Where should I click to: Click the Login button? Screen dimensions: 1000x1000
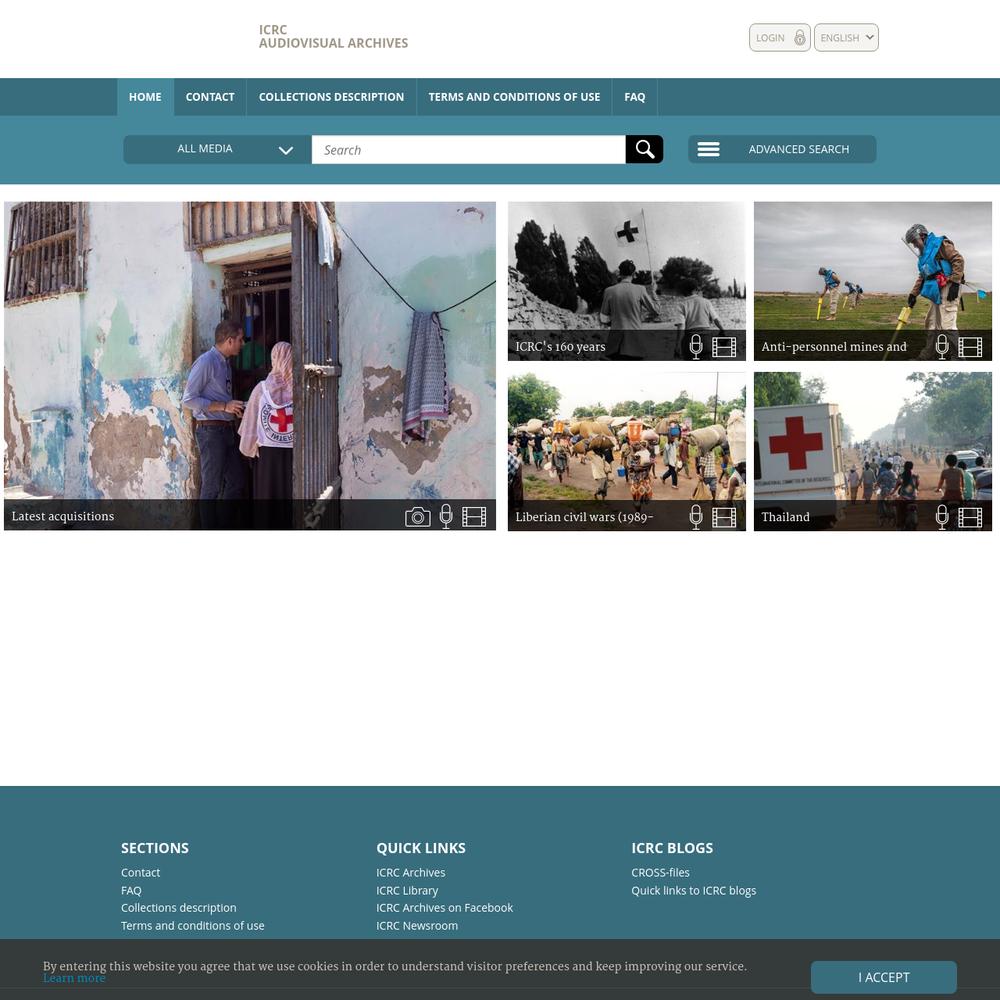(x=779, y=38)
